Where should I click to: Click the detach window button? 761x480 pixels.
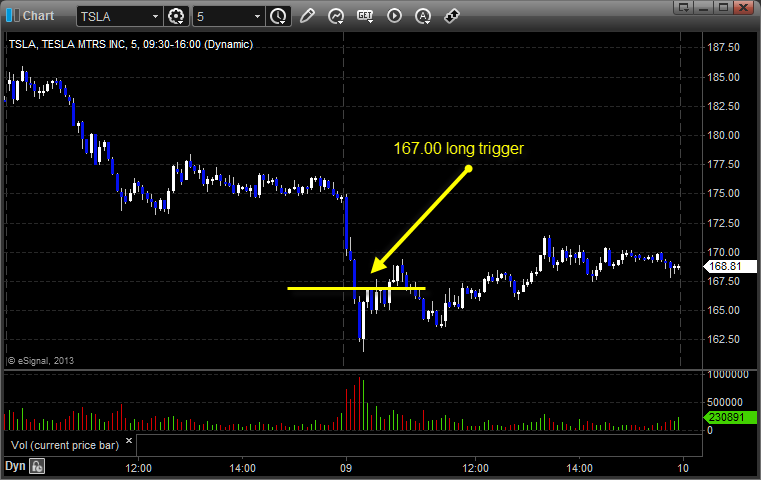tap(683, 7)
